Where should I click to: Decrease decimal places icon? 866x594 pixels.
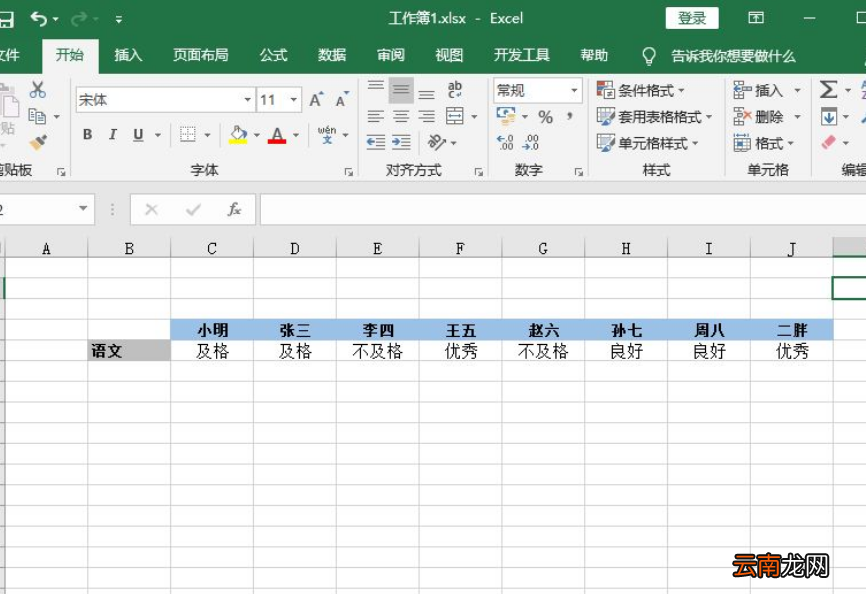(x=531, y=142)
